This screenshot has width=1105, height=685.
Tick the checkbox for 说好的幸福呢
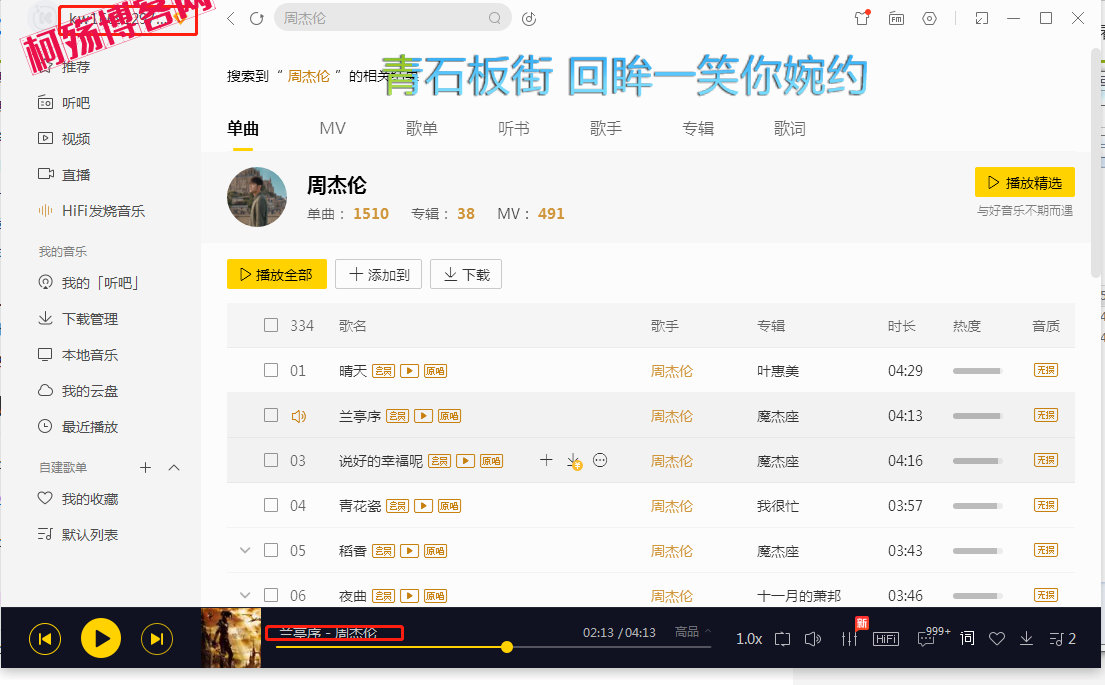[271, 460]
